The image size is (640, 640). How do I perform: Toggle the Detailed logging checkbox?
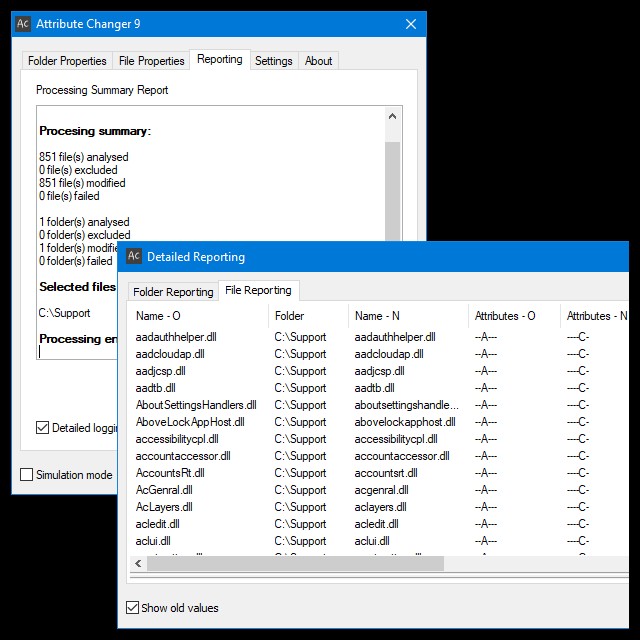pos(42,428)
